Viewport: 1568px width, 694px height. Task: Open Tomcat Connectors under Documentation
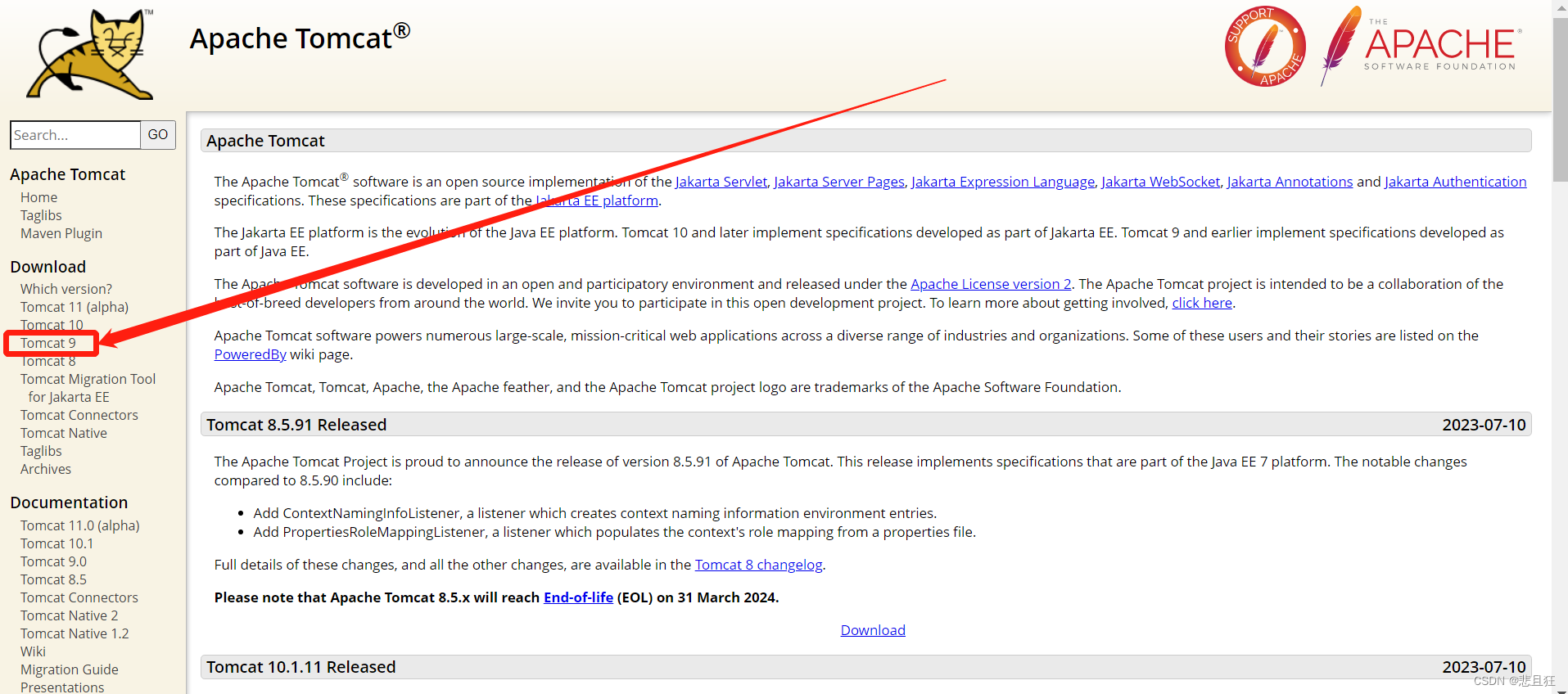(79, 597)
